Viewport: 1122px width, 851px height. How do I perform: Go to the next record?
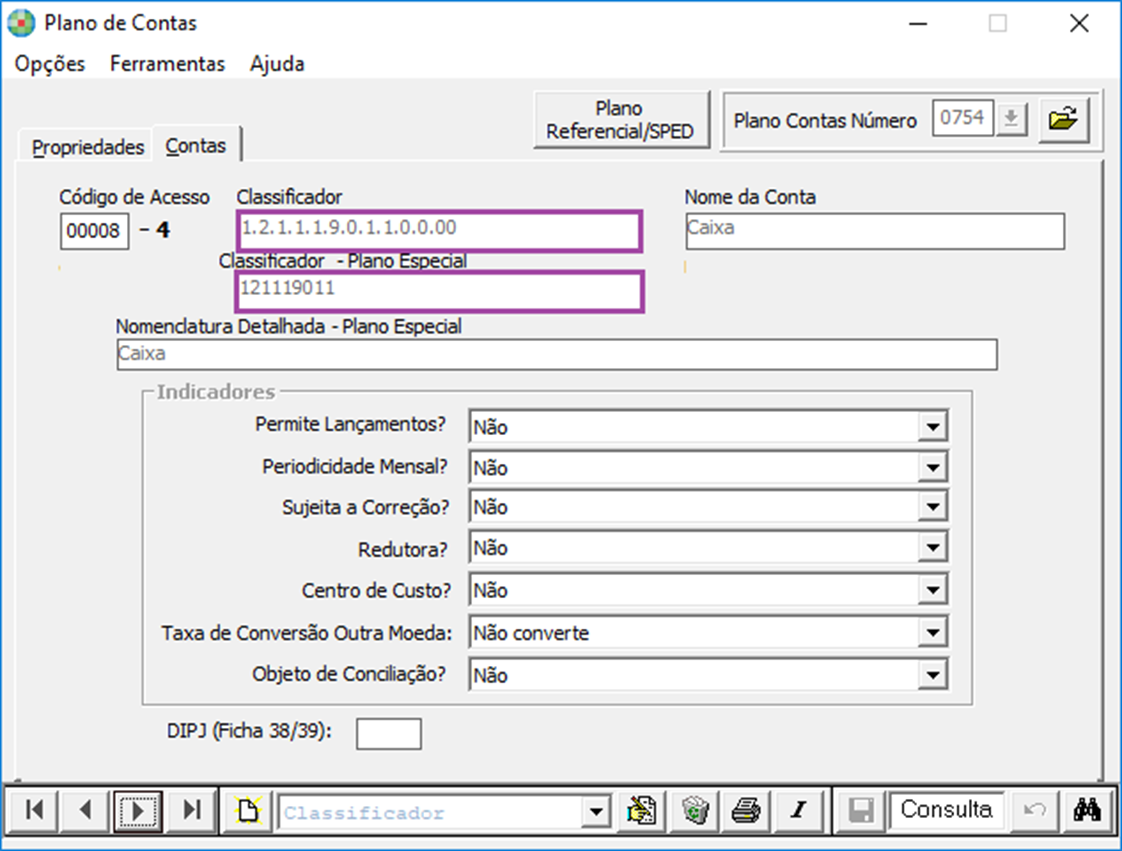[138, 810]
